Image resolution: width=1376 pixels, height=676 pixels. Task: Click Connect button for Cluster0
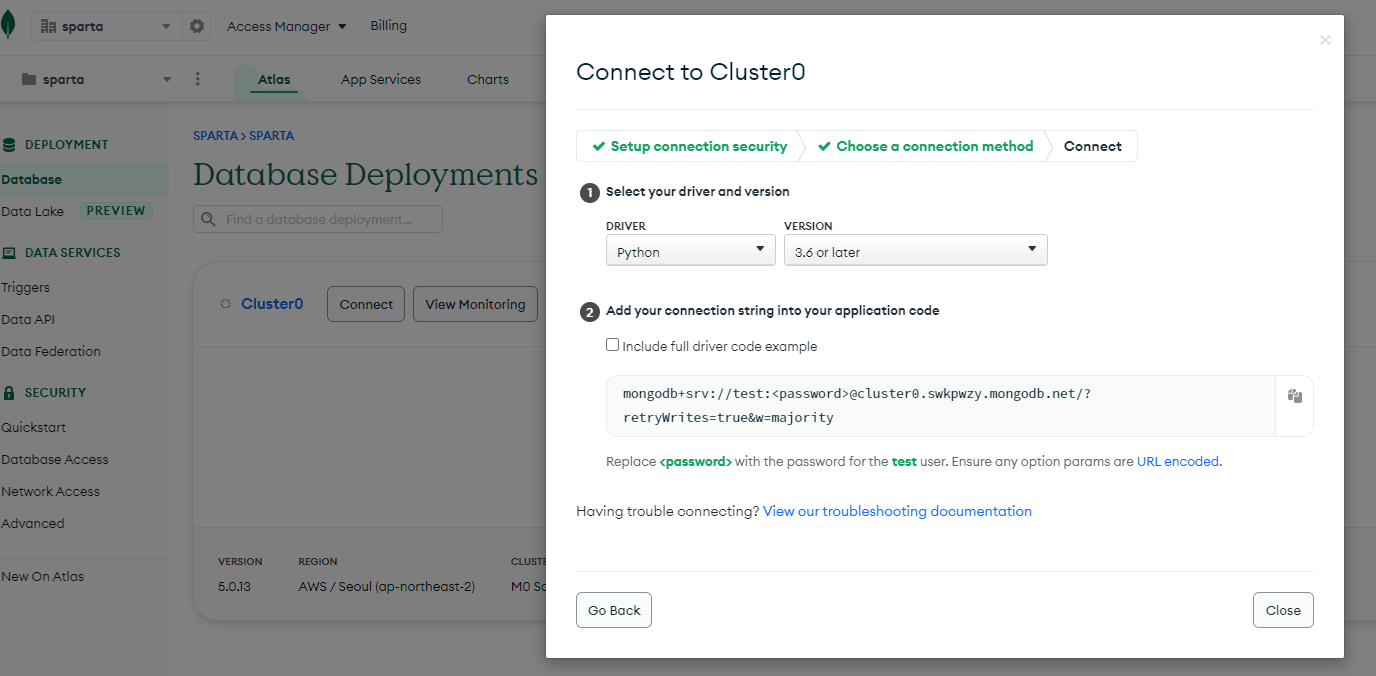click(366, 304)
